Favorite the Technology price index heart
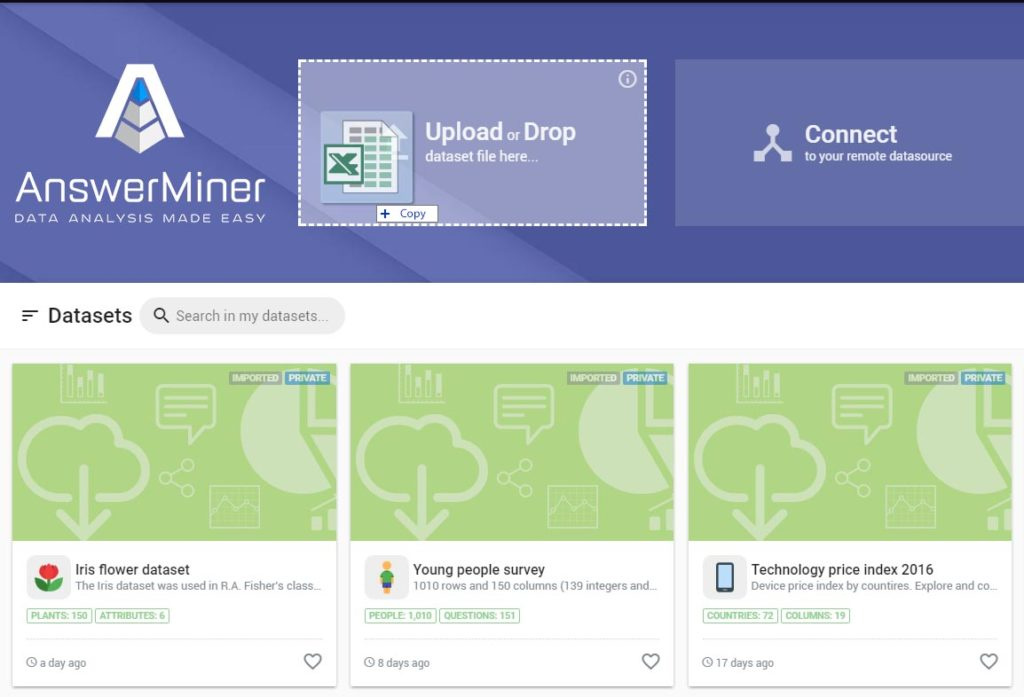 click(x=989, y=661)
